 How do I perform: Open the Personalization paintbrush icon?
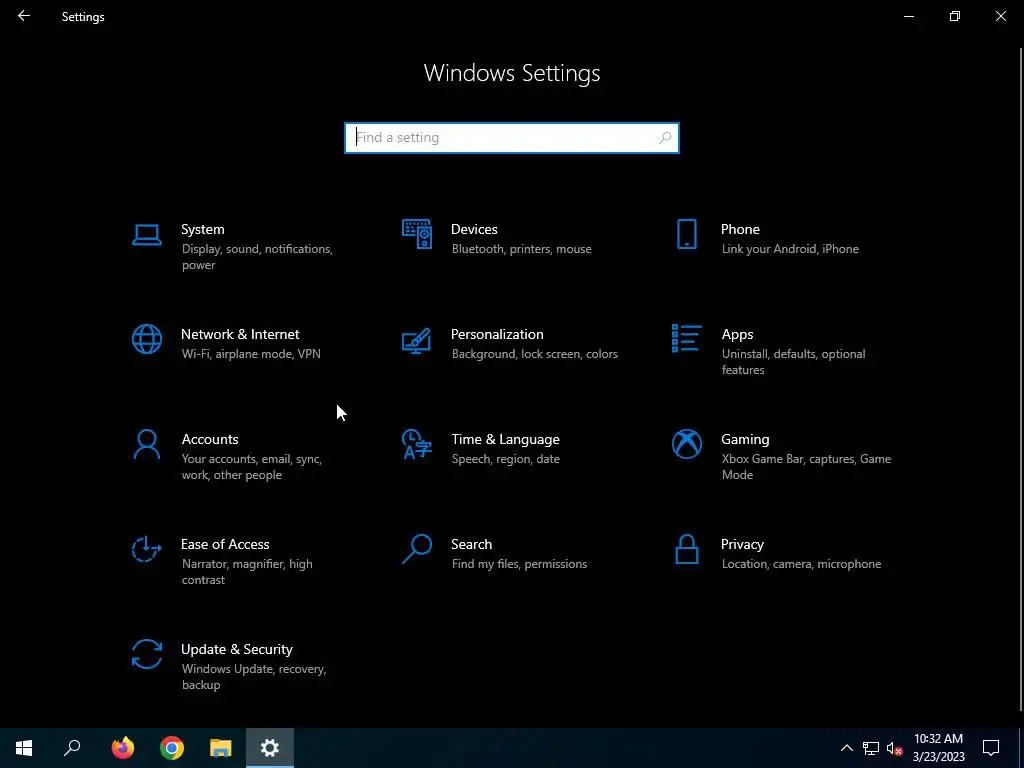tap(417, 340)
